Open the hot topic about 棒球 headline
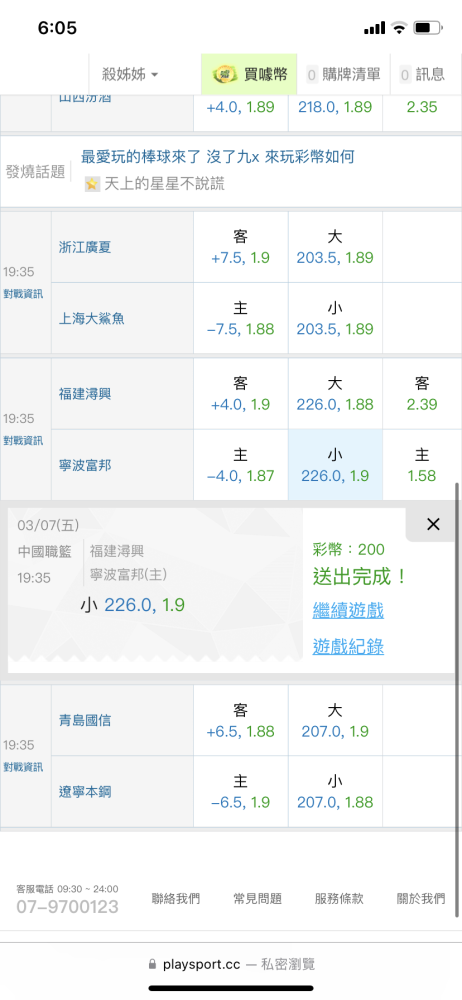Viewport: 462px width, 1000px height. (x=218, y=157)
